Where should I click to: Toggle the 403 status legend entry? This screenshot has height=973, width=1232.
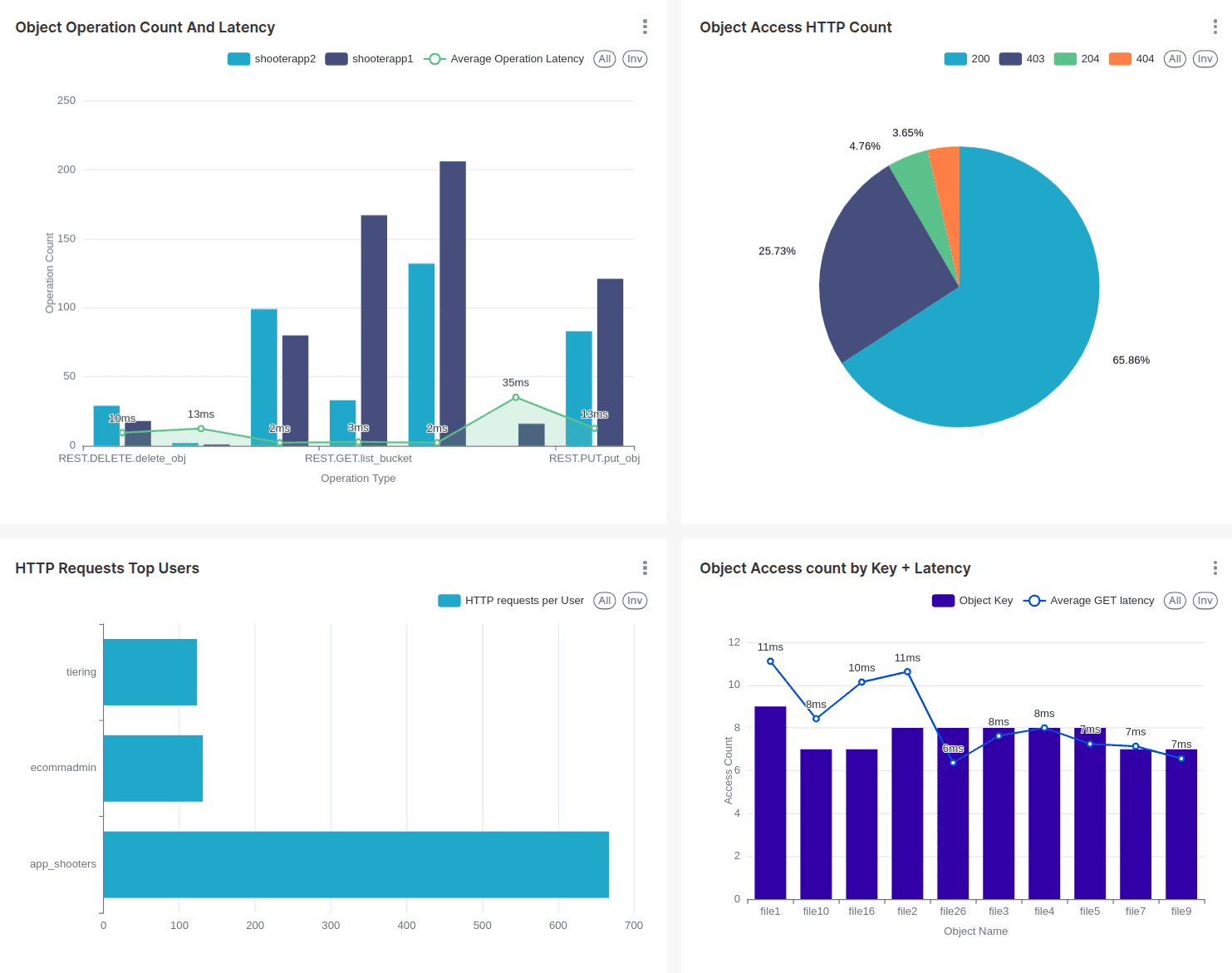click(1022, 59)
